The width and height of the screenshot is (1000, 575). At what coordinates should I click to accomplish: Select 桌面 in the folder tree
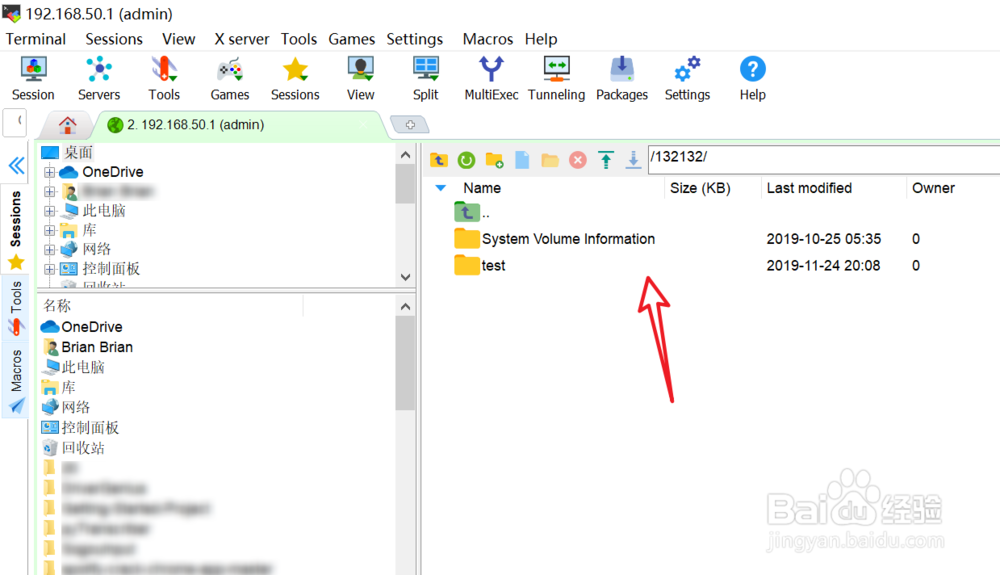tap(67, 152)
